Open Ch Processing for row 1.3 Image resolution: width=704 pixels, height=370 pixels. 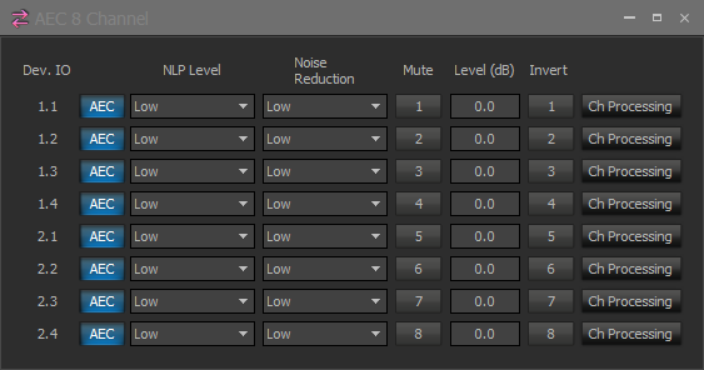[631, 171]
